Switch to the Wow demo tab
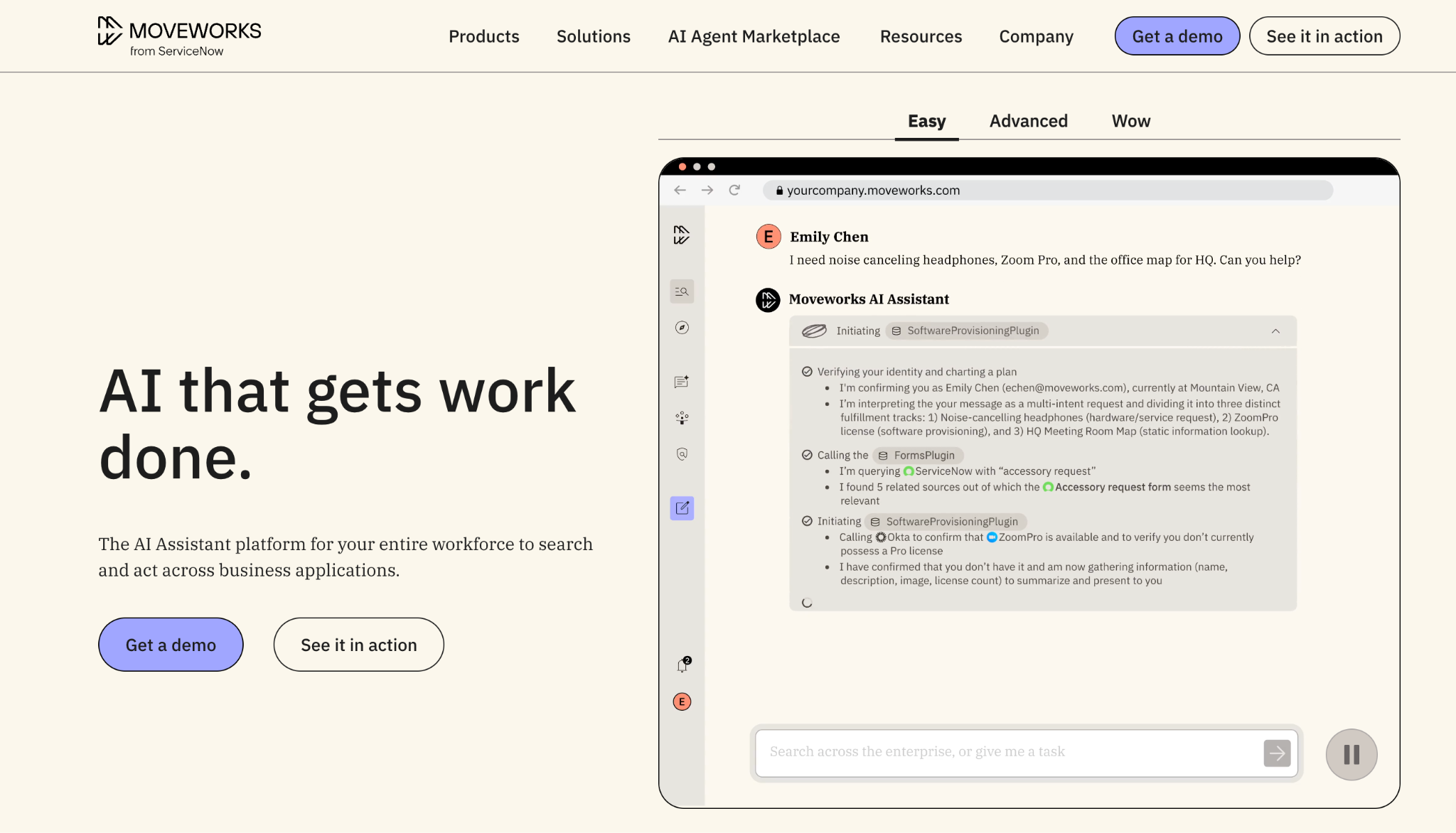Image resolution: width=1456 pixels, height=833 pixels. pos(1131,121)
